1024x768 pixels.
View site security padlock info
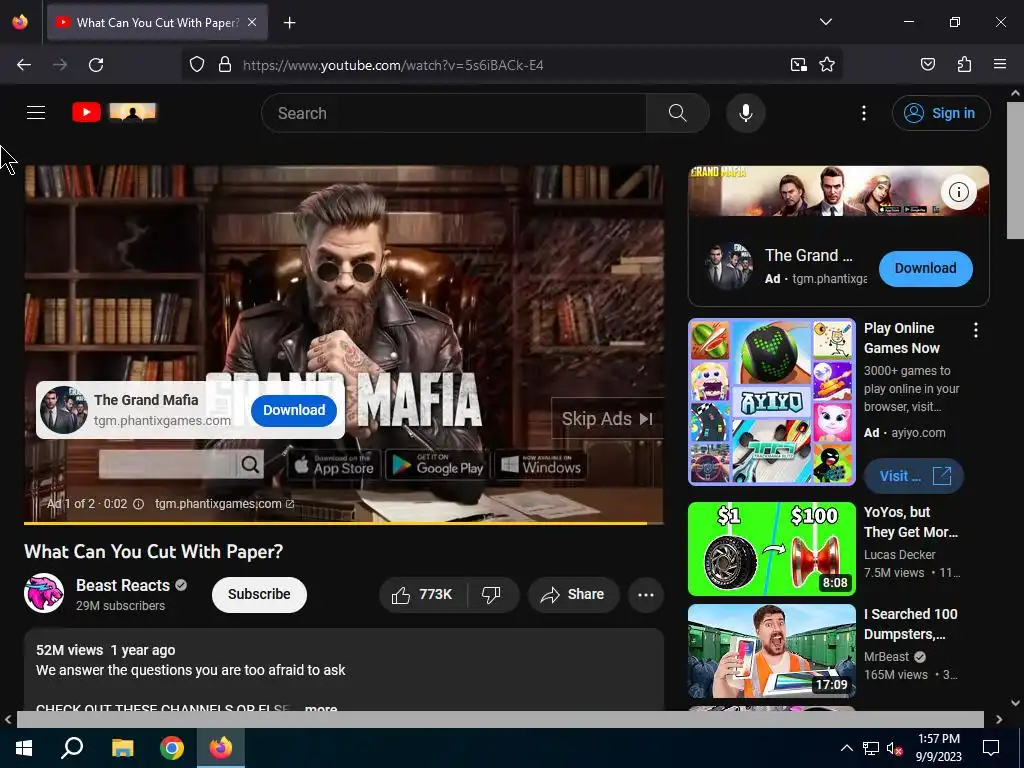(x=225, y=65)
